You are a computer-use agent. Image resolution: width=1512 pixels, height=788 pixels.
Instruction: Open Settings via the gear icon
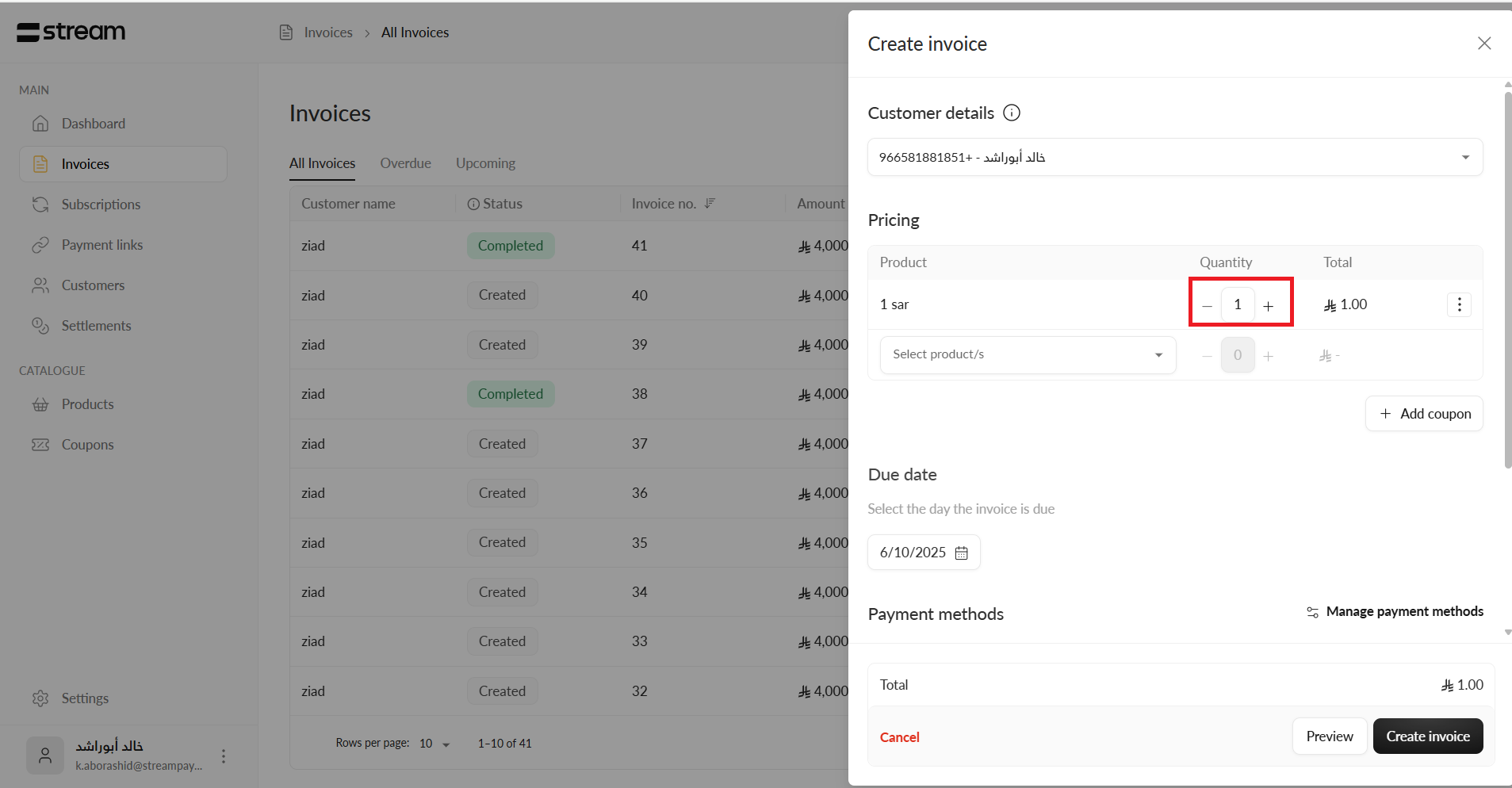[40, 698]
